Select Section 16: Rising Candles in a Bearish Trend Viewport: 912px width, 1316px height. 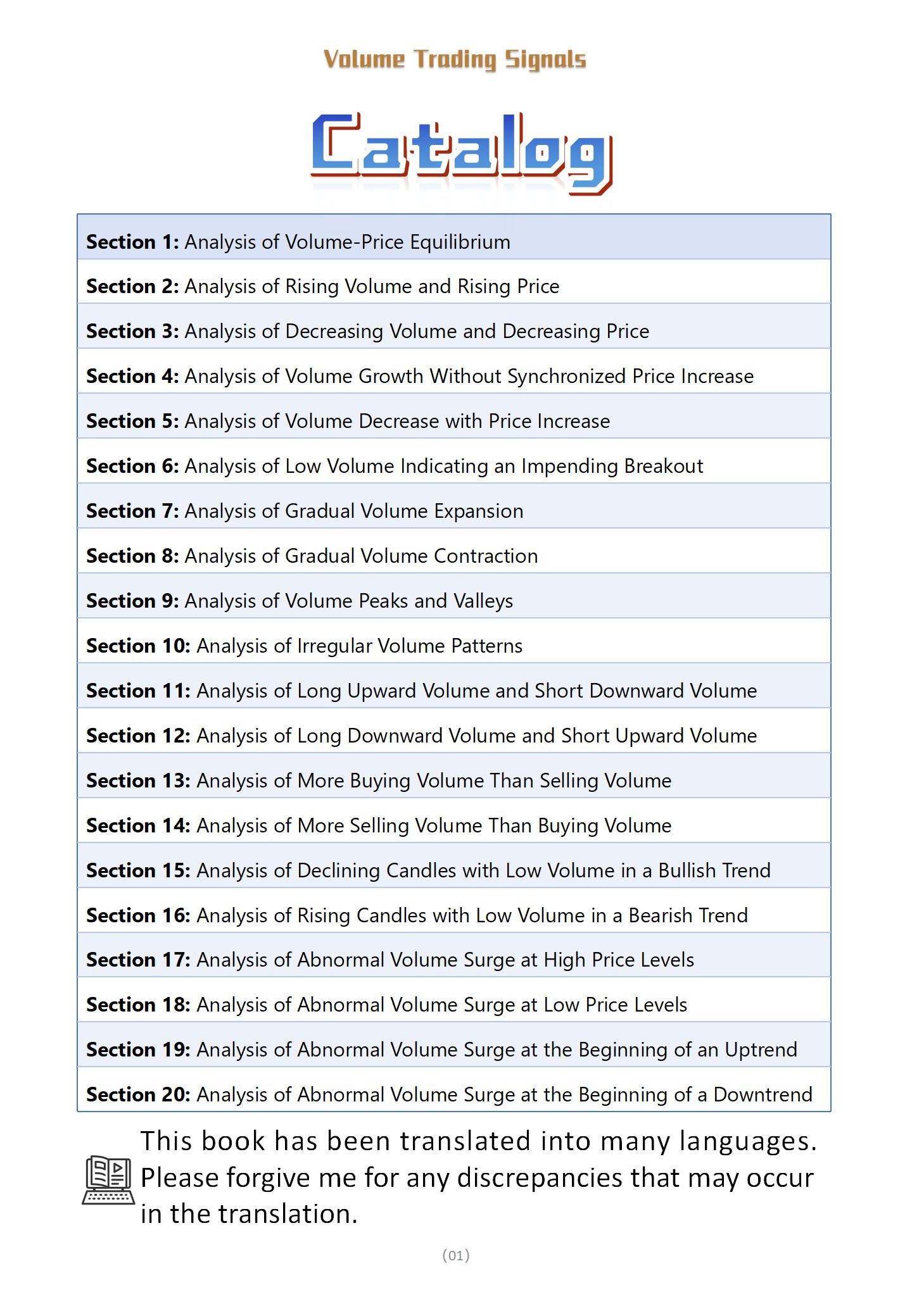coord(417,915)
